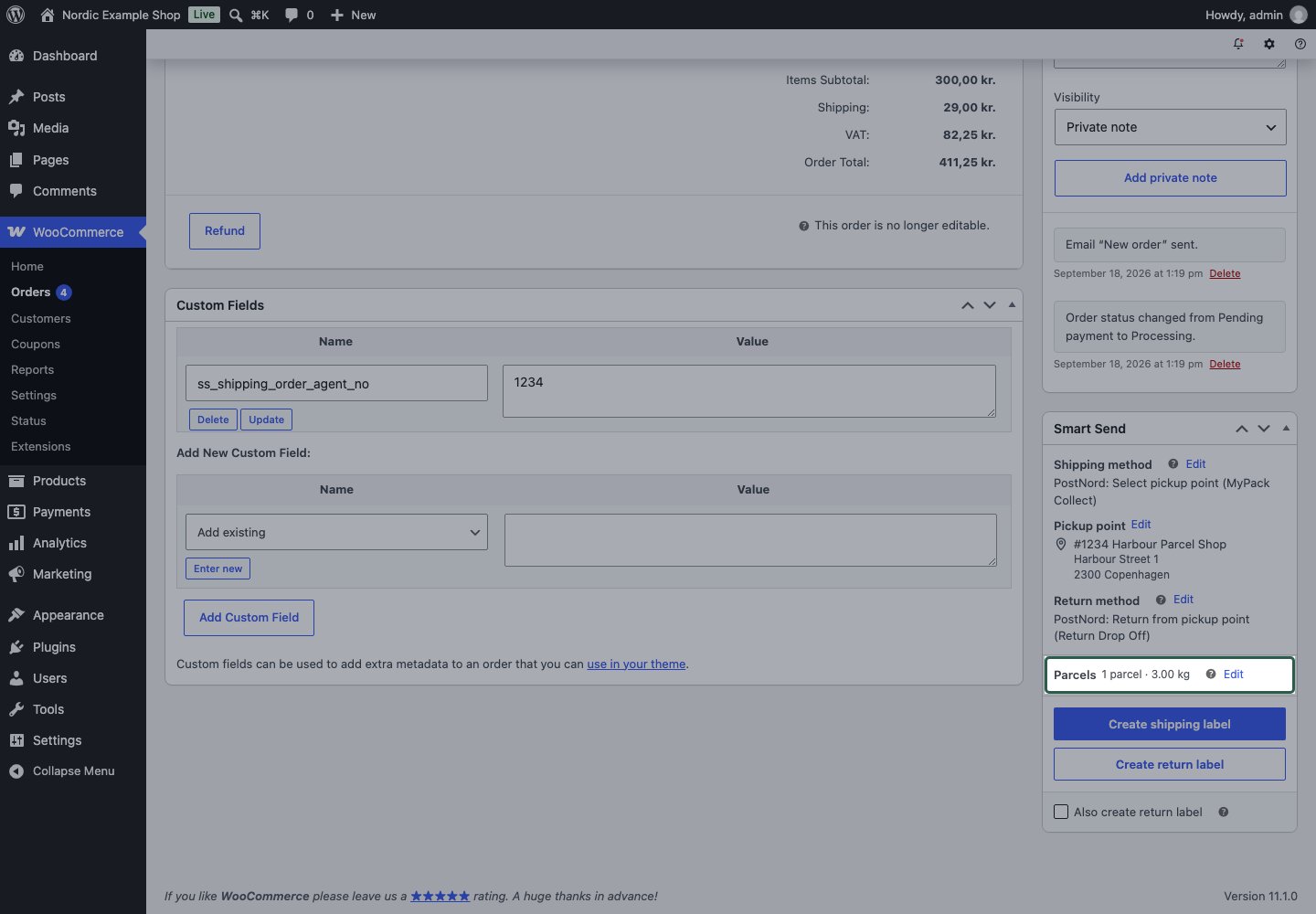Viewport: 1316px width, 914px height.
Task: Move Custom Fields panel up
Action: coord(967,305)
